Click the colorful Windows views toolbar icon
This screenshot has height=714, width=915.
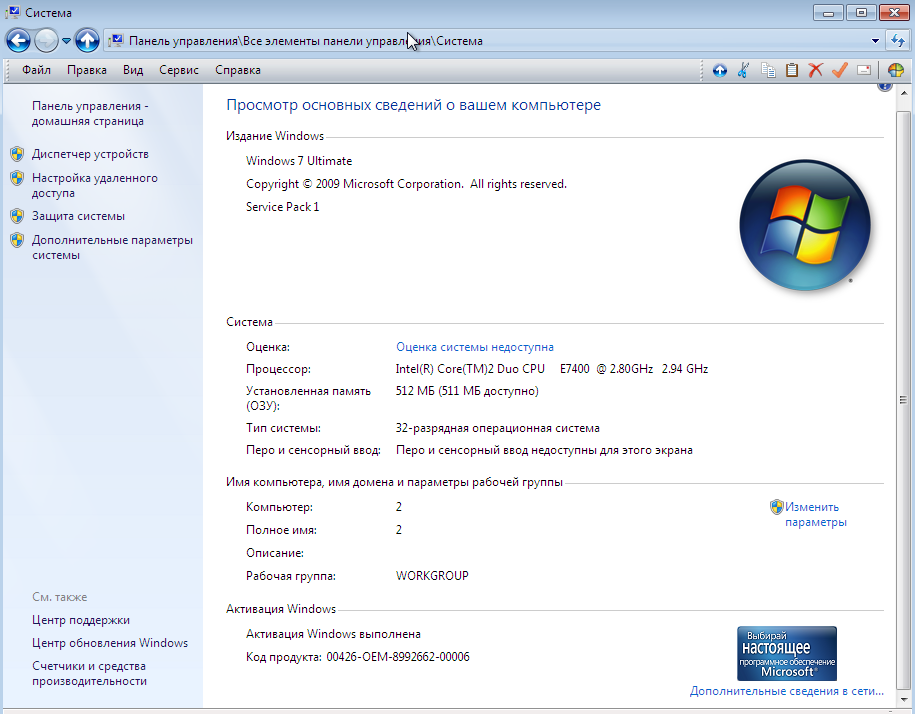click(896, 71)
